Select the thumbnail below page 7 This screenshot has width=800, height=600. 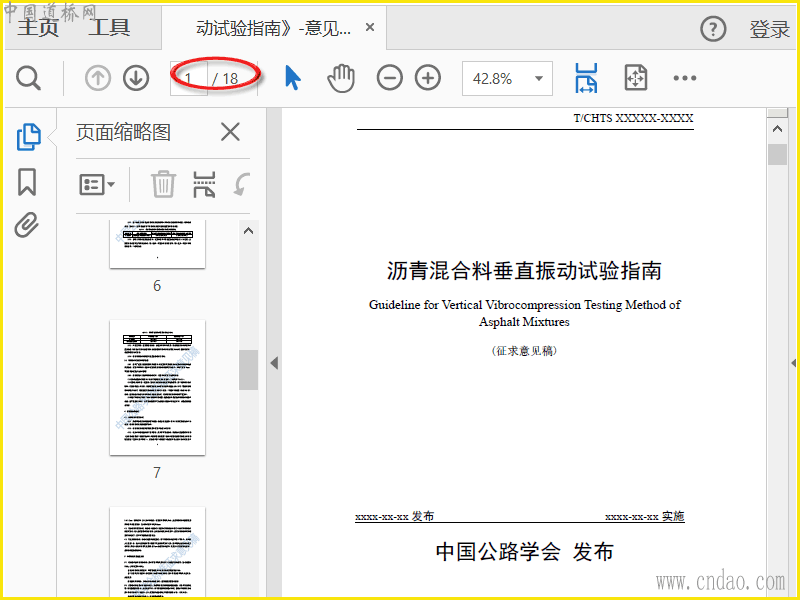(x=157, y=552)
